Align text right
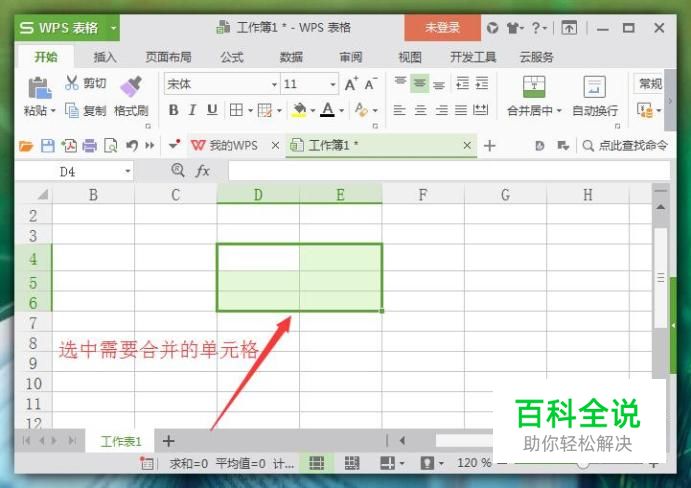The image size is (691, 488). pyautogui.click(x=441, y=110)
